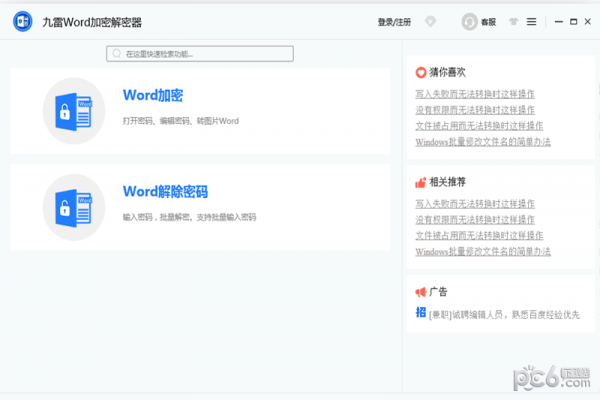Screen dimensions: 600x400
Task: Open the skin (shirt) icon
Action: 514,22
